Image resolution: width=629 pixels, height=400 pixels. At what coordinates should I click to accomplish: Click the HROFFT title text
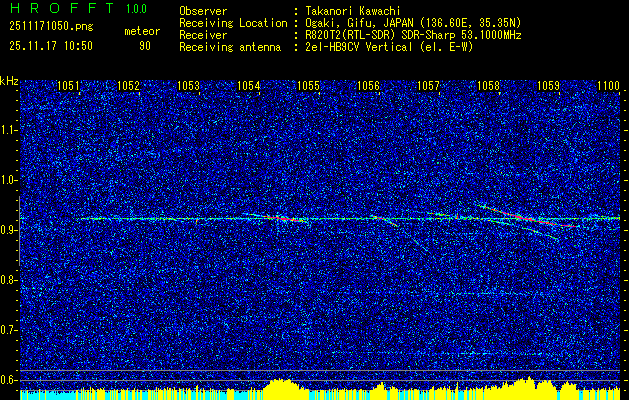[x=63, y=8]
